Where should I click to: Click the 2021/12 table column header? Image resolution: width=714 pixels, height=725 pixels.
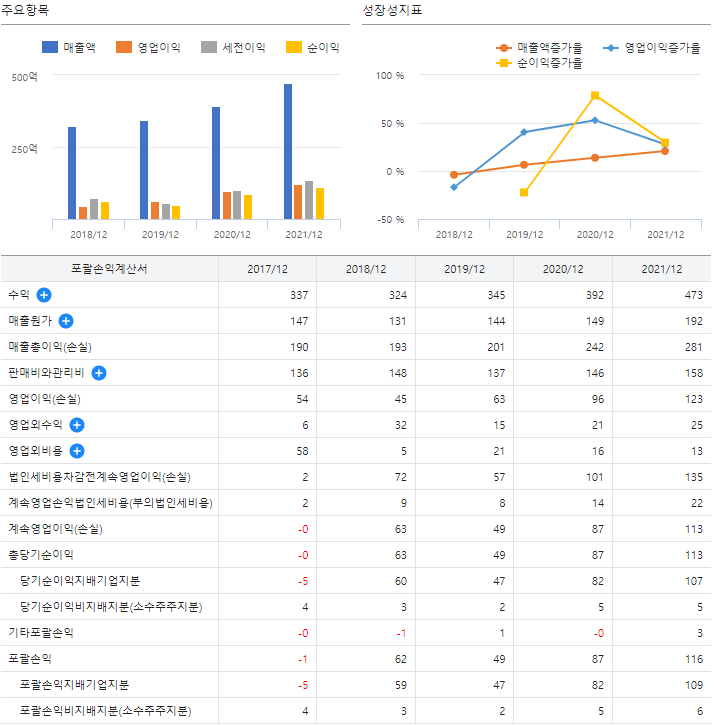click(662, 269)
